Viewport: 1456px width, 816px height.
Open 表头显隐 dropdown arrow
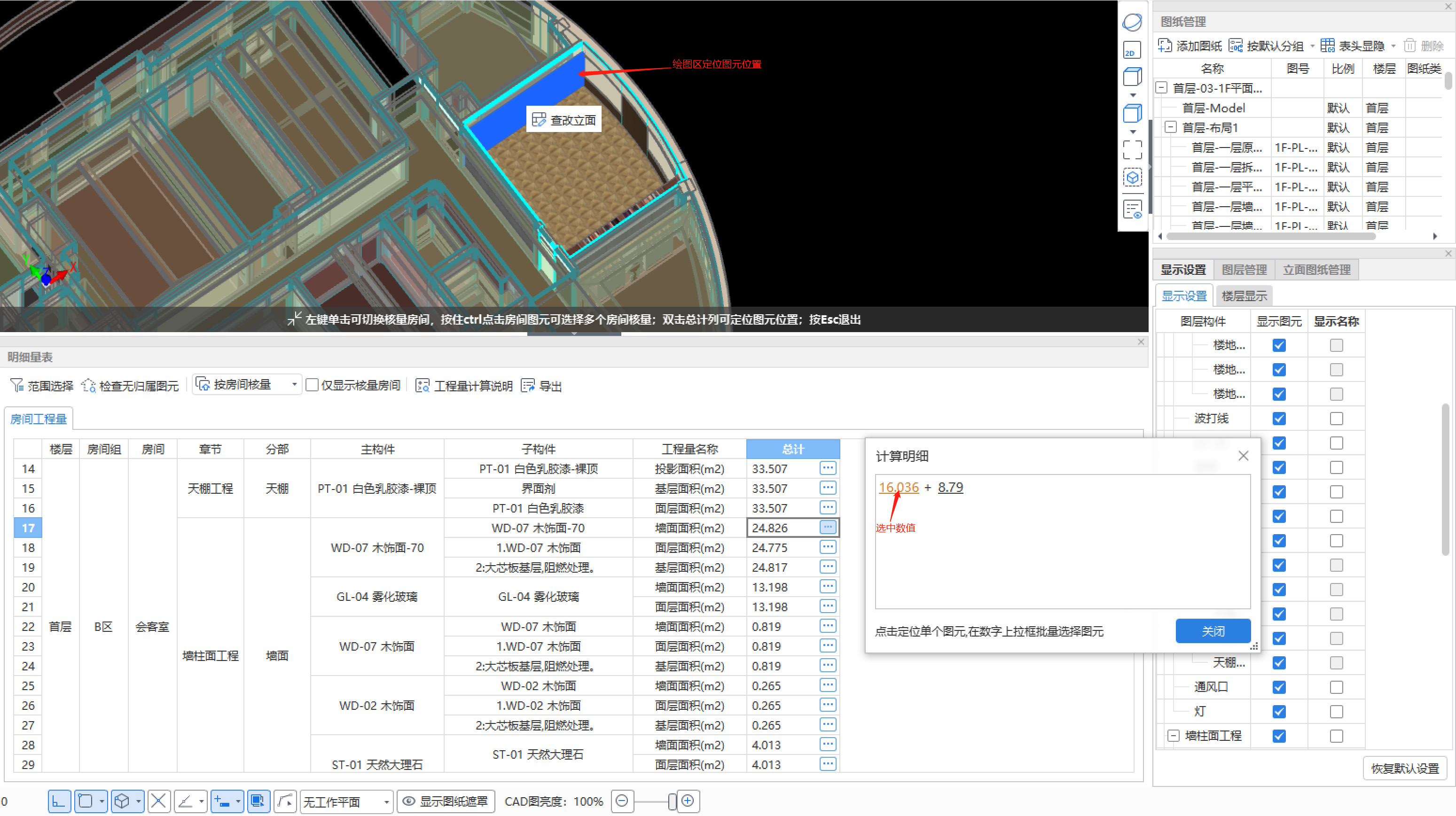(x=1393, y=46)
